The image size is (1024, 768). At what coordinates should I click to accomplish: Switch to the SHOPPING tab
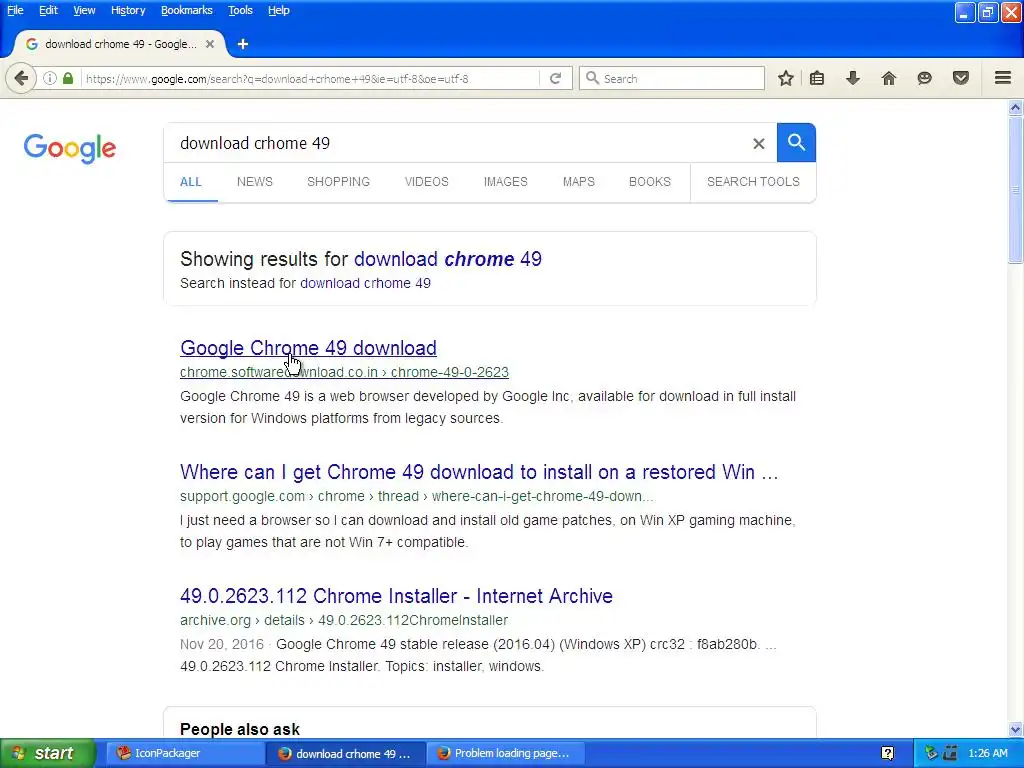(x=338, y=182)
